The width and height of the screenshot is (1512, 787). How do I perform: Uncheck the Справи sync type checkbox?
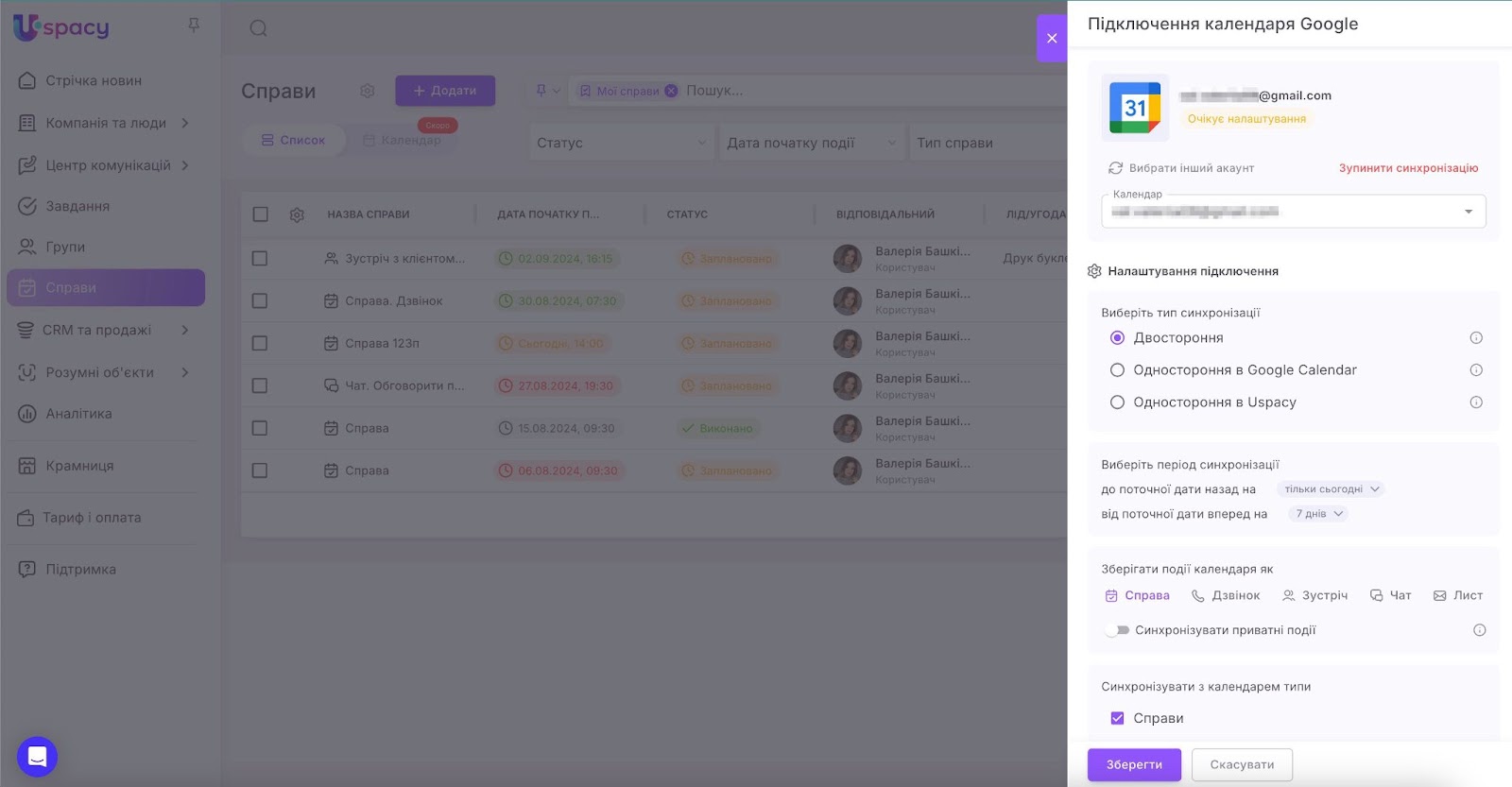tap(1117, 718)
